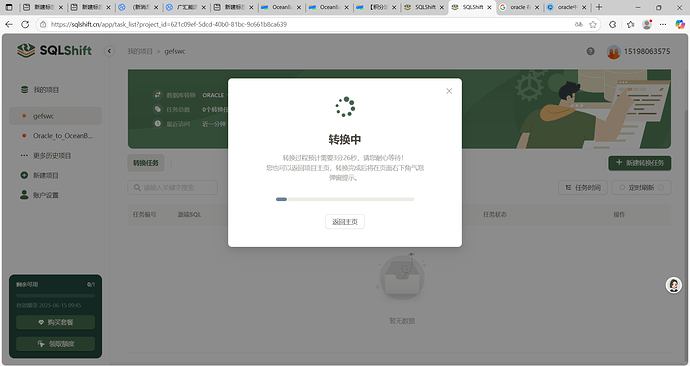Open the customer support chat avatar
Image resolution: width=690 pixels, height=366 pixels.
click(x=673, y=285)
